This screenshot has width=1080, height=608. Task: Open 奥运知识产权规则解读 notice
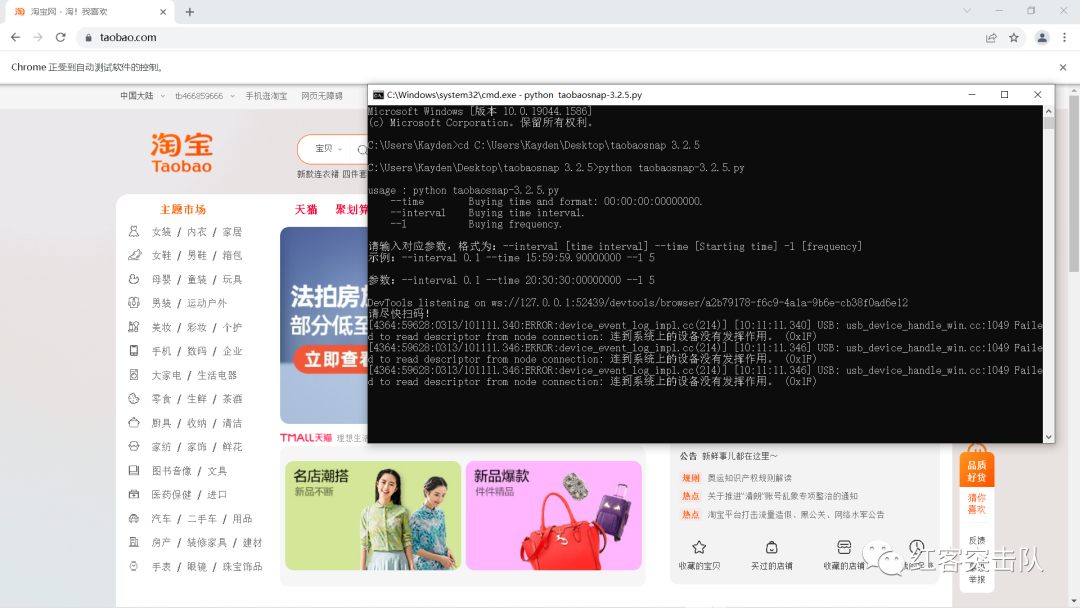point(749,478)
